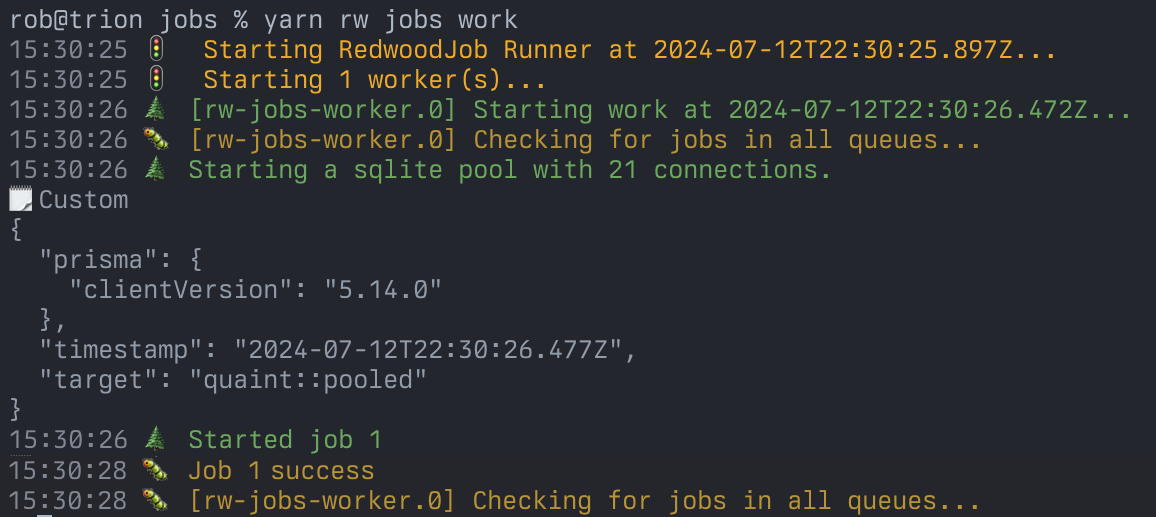
Task: Click the traffic light icon beside "Starting RedwoodJob Runner"
Action: (x=155, y=49)
